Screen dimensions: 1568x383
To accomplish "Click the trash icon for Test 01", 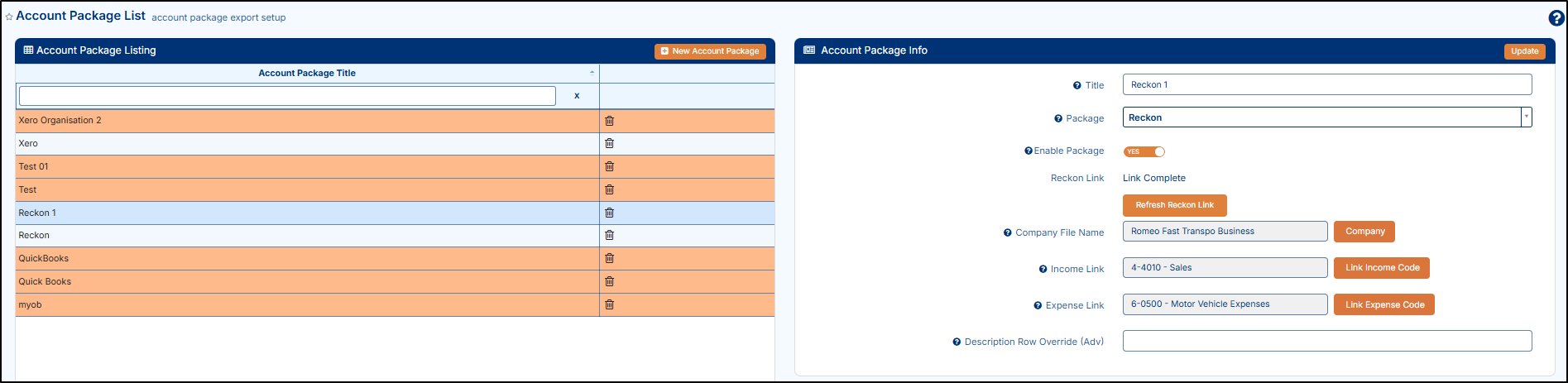I will click(609, 166).
